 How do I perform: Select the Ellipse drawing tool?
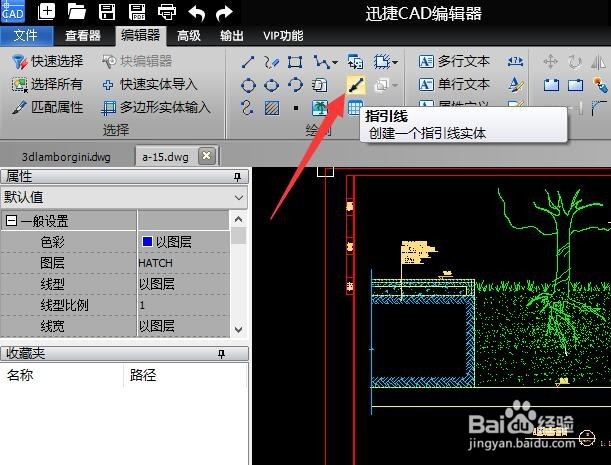tap(272, 85)
